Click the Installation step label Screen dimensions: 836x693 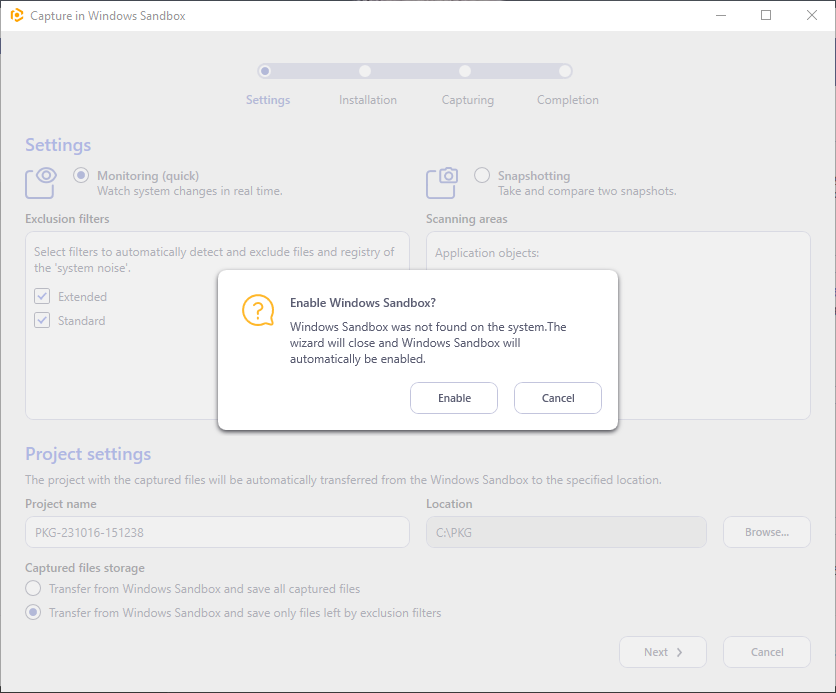click(368, 100)
